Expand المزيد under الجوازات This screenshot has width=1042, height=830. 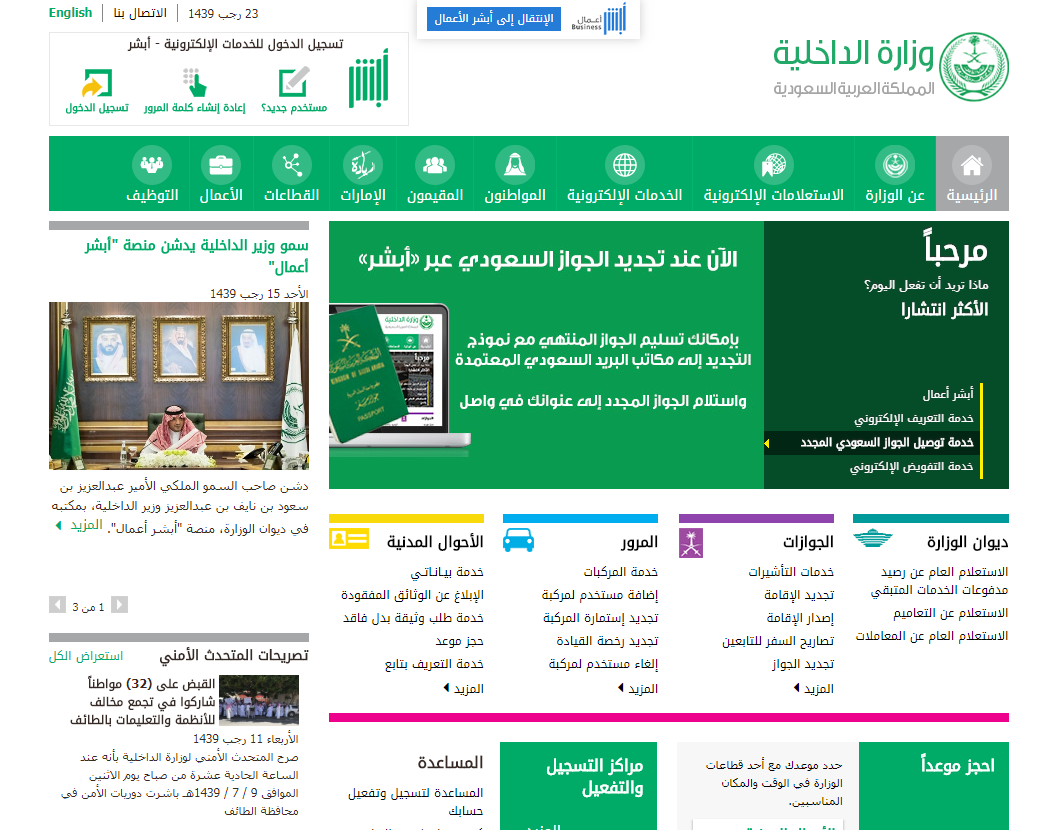(813, 688)
